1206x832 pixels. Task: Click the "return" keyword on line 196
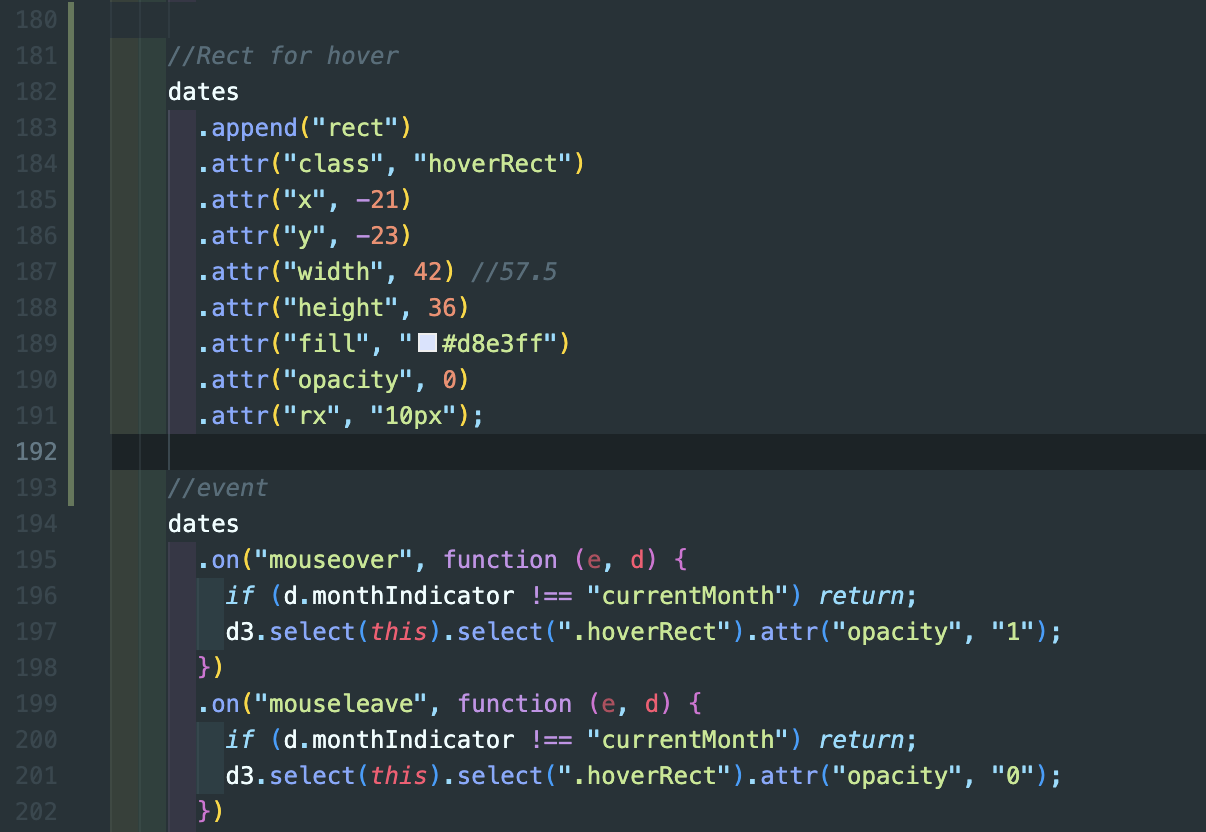coord(861,596)
